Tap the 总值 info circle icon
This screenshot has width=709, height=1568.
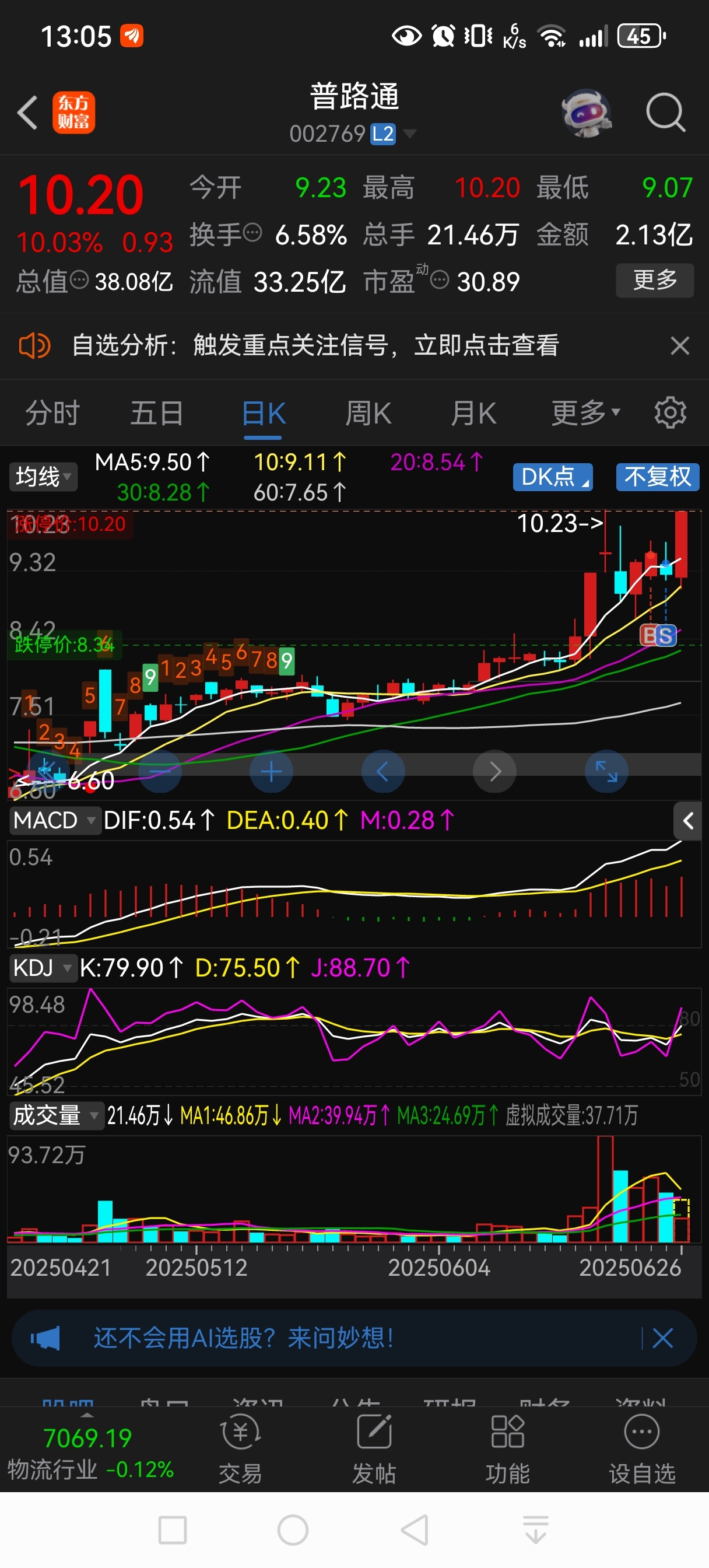[80, 279]
